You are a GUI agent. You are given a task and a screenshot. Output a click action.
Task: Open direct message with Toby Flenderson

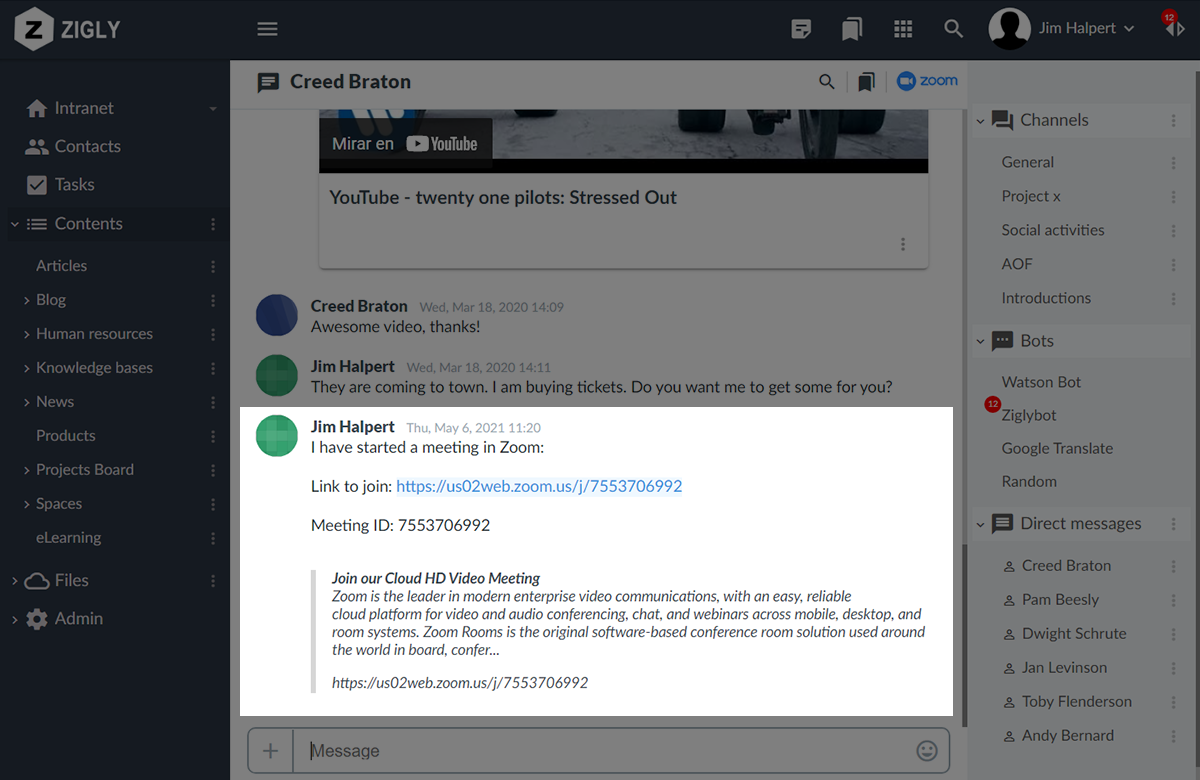click(x=1077, y=702)
